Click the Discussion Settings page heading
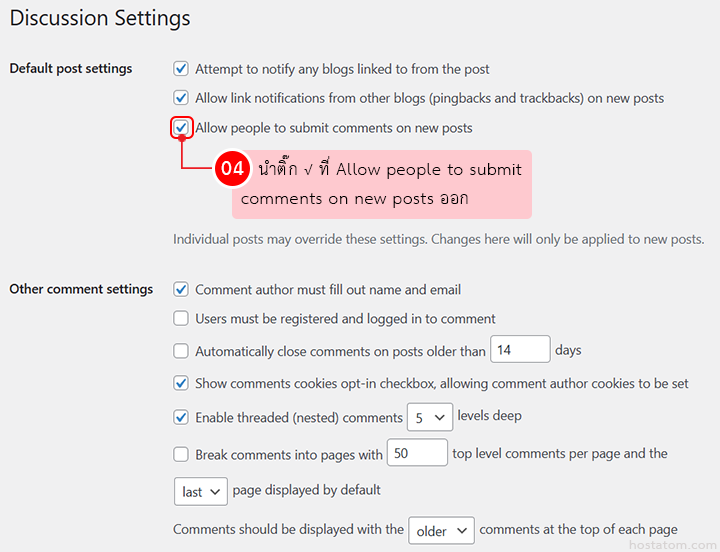Screen dimensions: 720x552 point(100,18)
